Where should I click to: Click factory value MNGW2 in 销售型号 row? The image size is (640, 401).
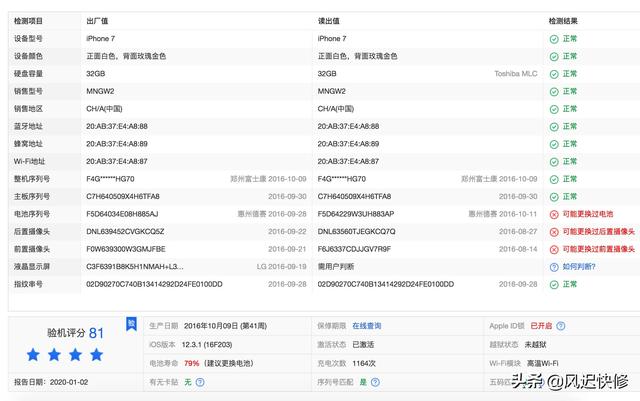(100, 91)
